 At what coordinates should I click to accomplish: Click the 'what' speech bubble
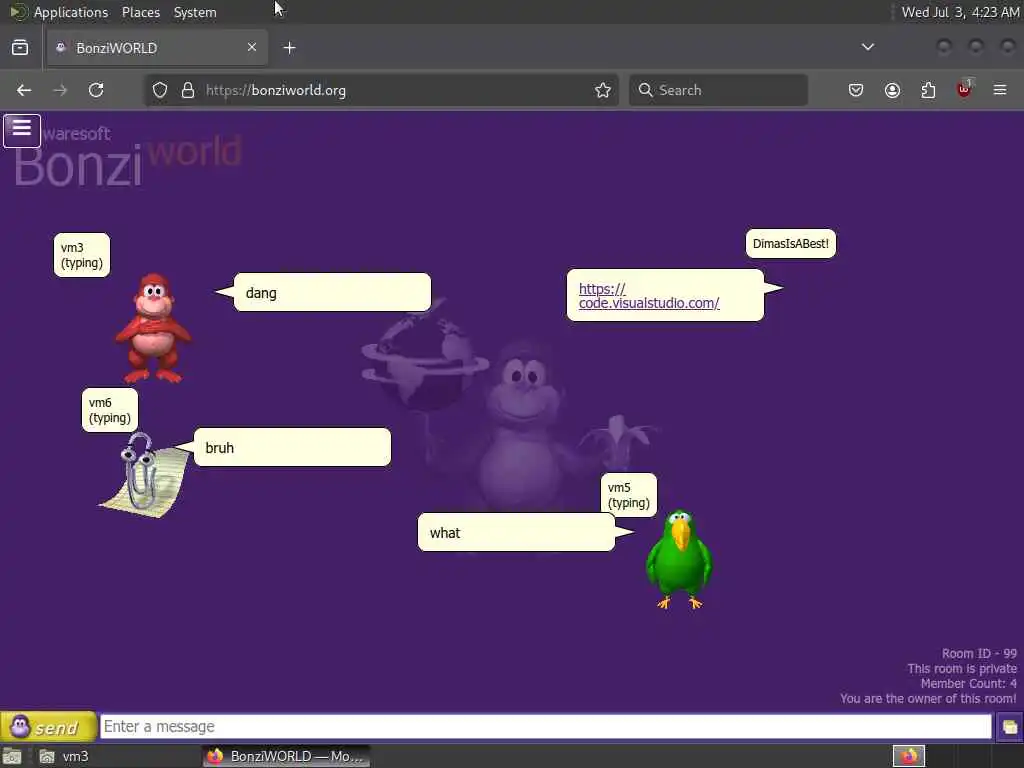click(x=516, y=532)
